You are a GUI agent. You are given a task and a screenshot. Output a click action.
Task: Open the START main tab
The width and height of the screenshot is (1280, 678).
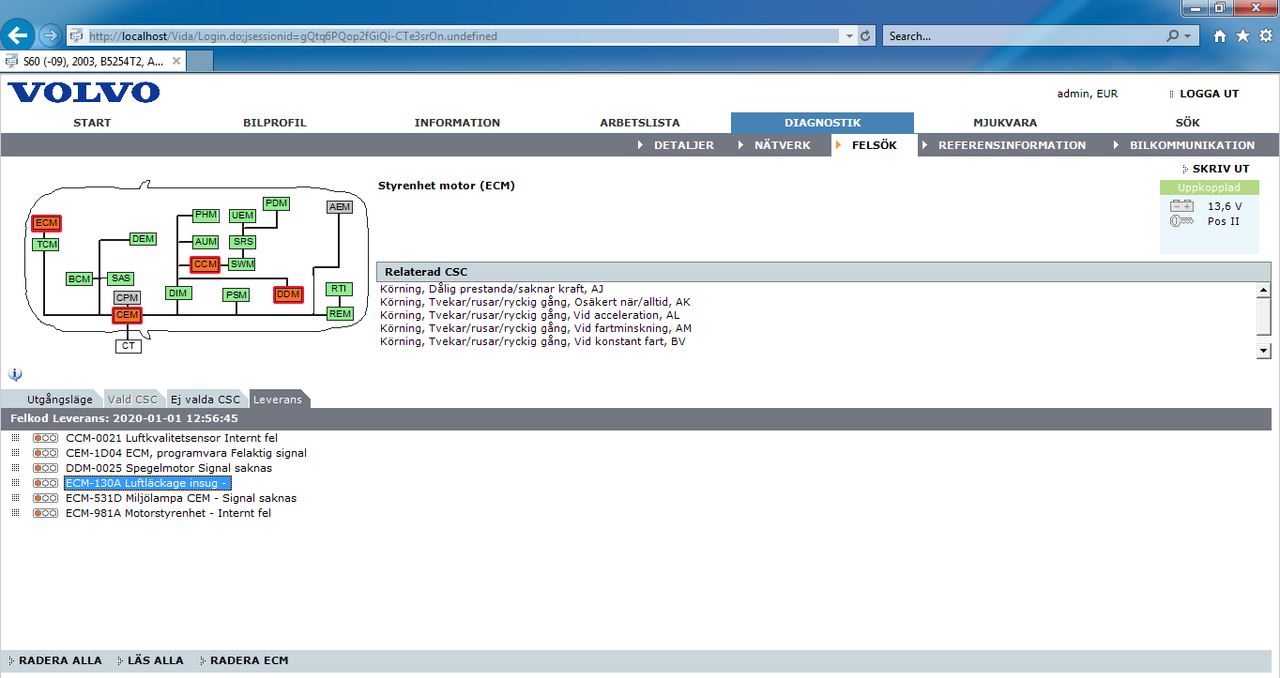[92, 123]
